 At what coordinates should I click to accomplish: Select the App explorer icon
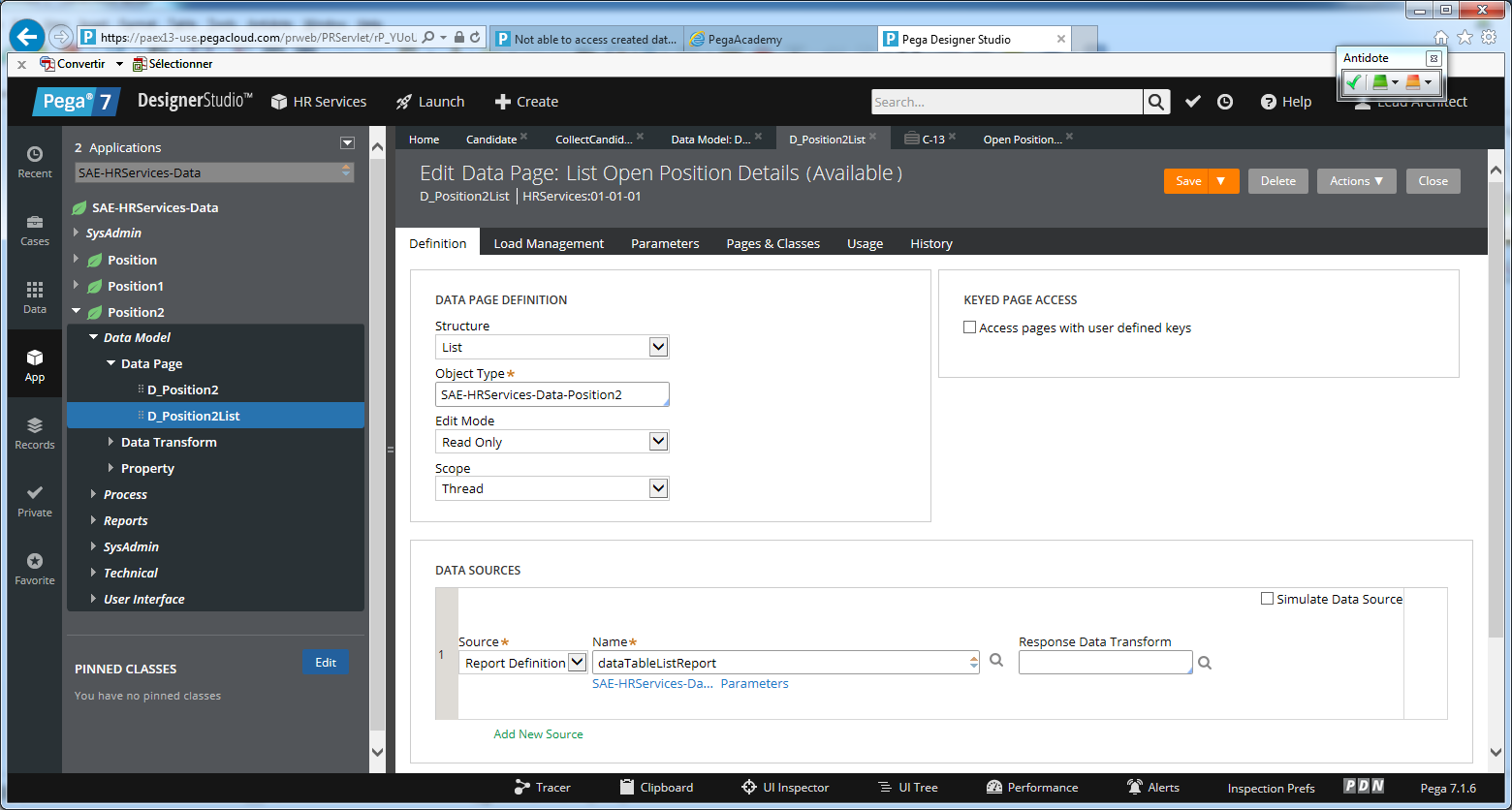pos(35,365)
